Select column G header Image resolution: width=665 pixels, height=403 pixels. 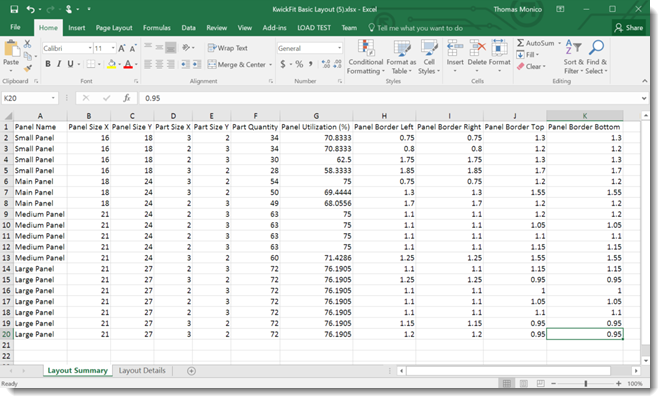(x=316, y=116)
